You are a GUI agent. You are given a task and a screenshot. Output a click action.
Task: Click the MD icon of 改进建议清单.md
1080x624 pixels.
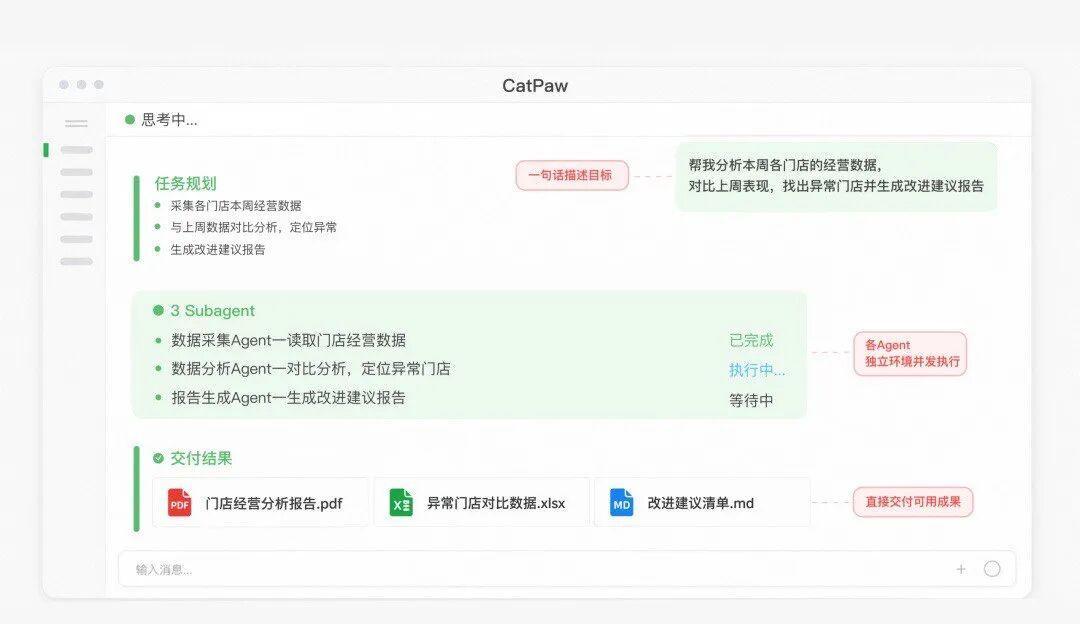click(x=622, y=503)
